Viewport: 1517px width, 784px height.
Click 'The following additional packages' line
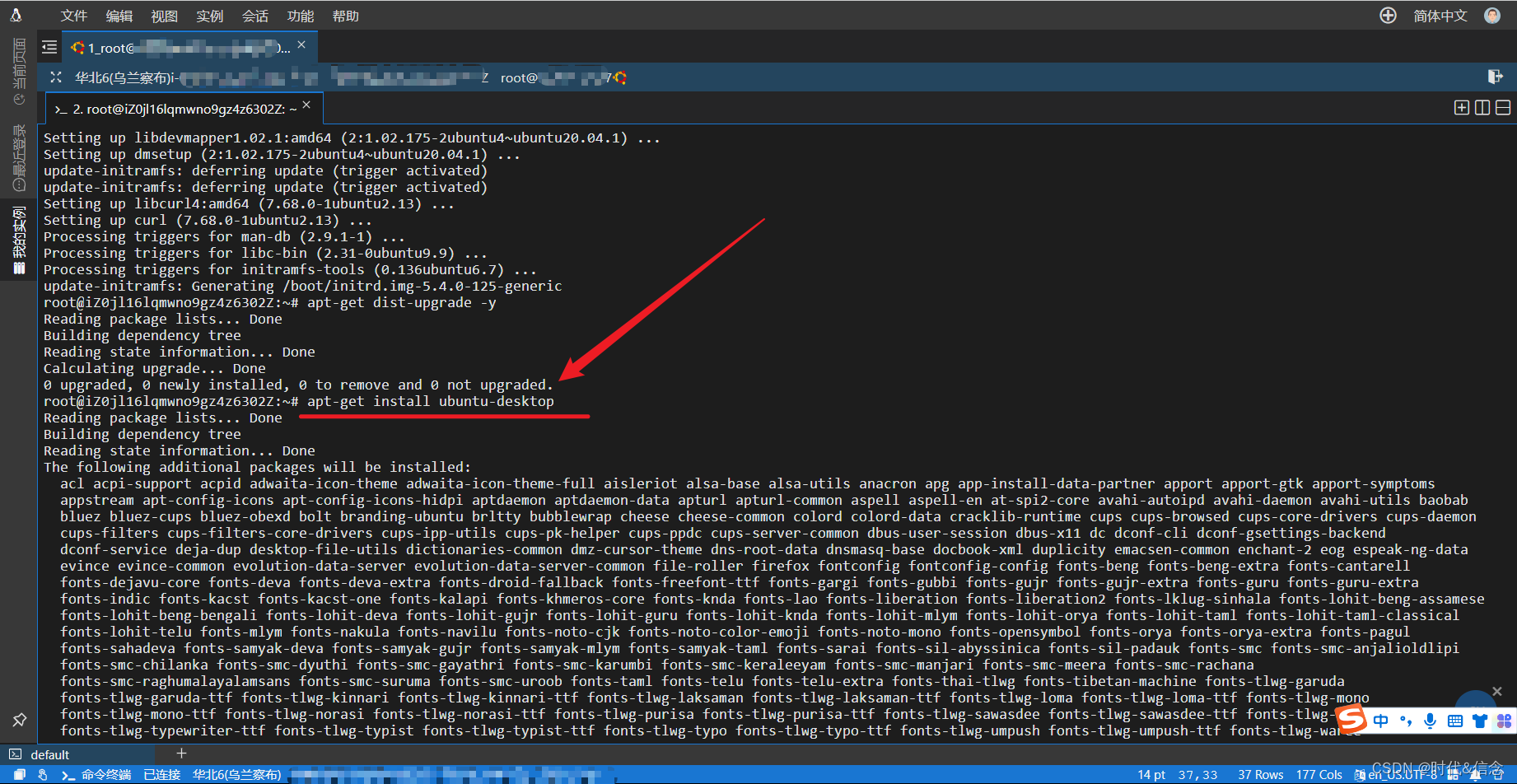(257, 467)
